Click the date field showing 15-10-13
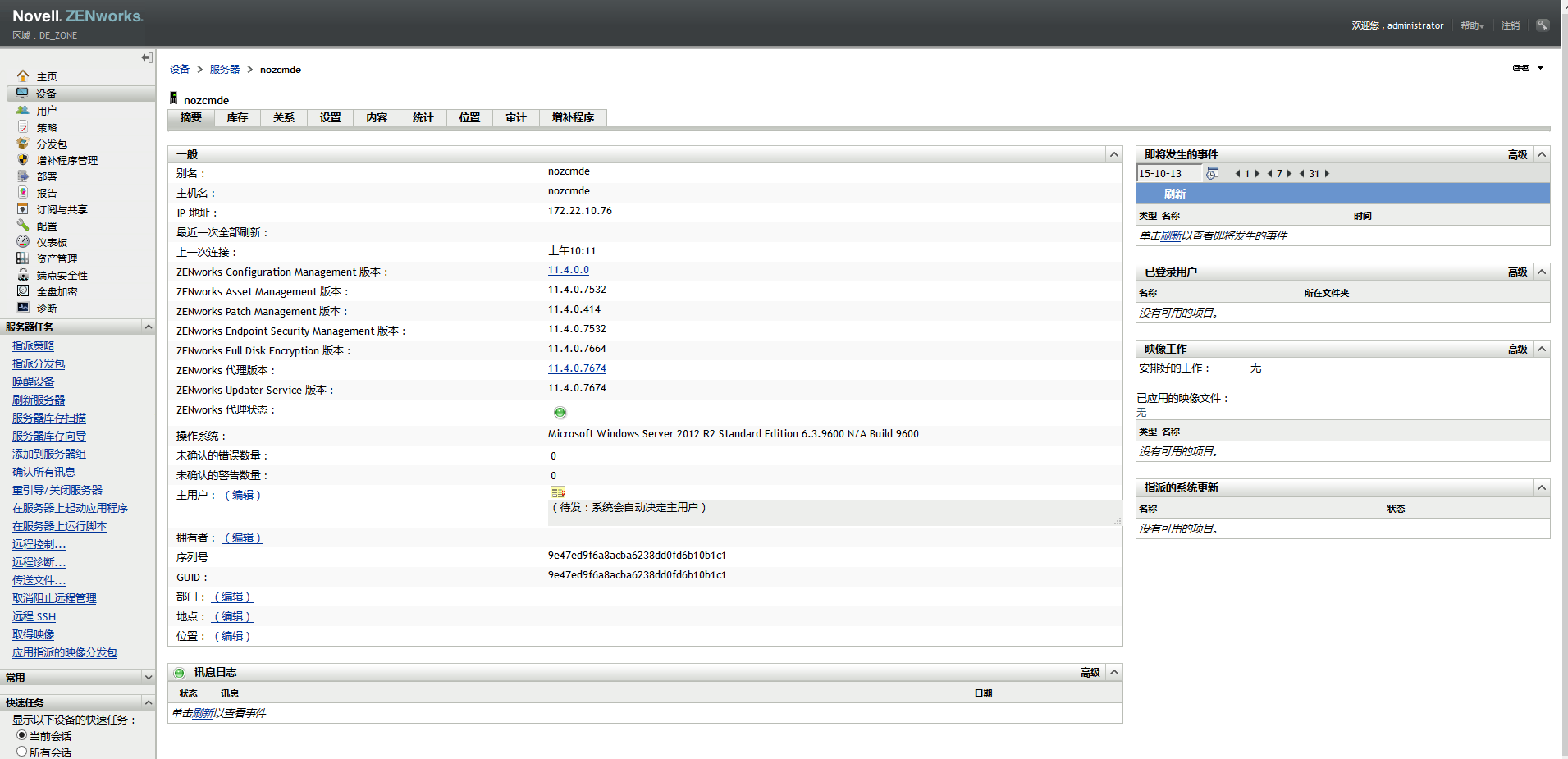 [x=1168, y=173]
